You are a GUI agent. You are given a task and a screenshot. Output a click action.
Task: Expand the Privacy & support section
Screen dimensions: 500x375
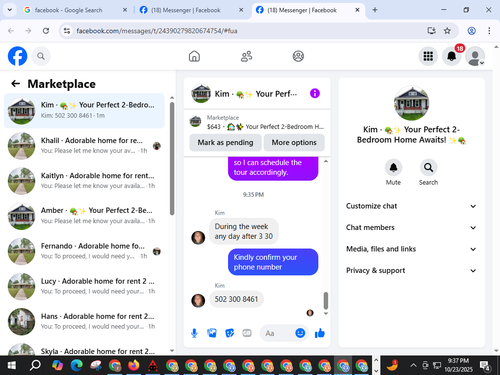pyautogui.click(x=411, y=270)
